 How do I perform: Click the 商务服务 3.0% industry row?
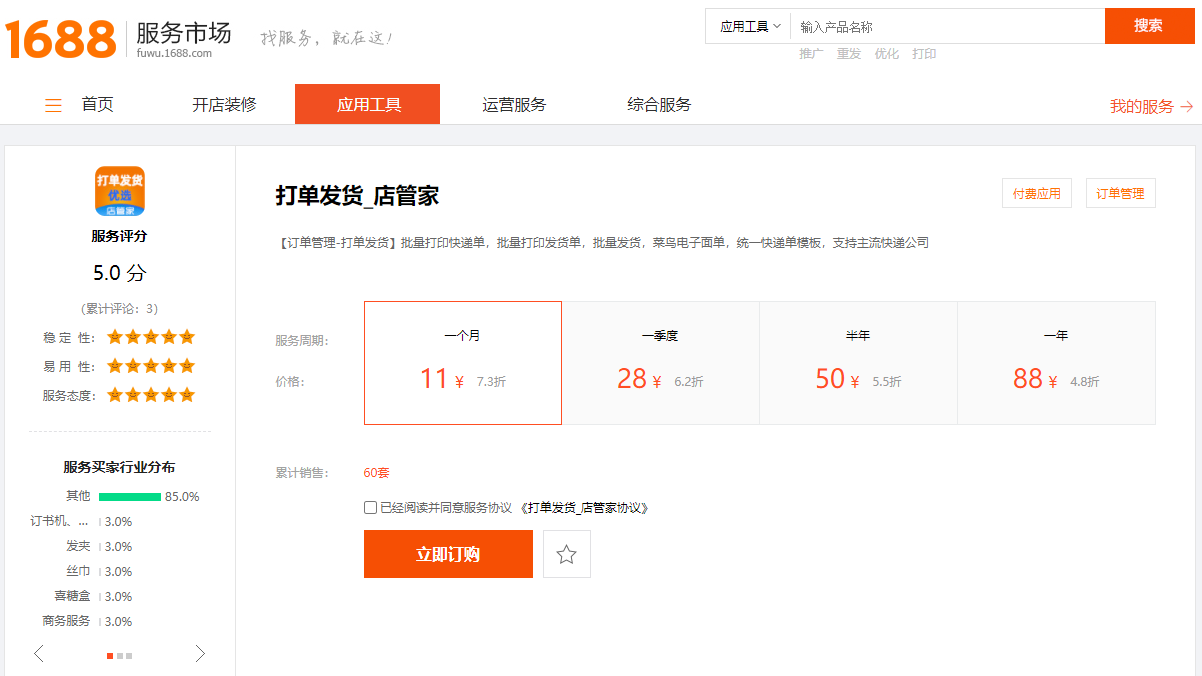pyautogui.click(x=87, y=621)
